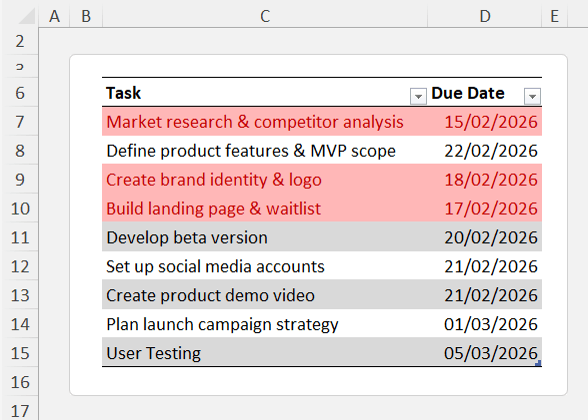Select row 16 header
The image size is (588, 420).
click(20, 382)
